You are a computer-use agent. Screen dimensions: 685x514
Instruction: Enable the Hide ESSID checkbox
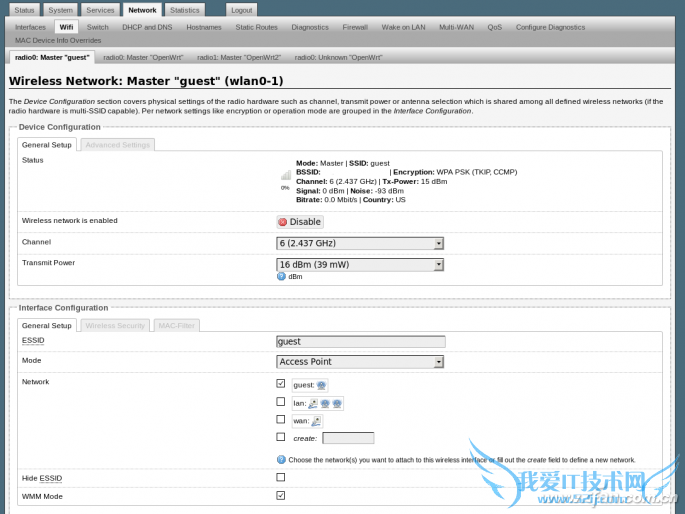point(280,477)
